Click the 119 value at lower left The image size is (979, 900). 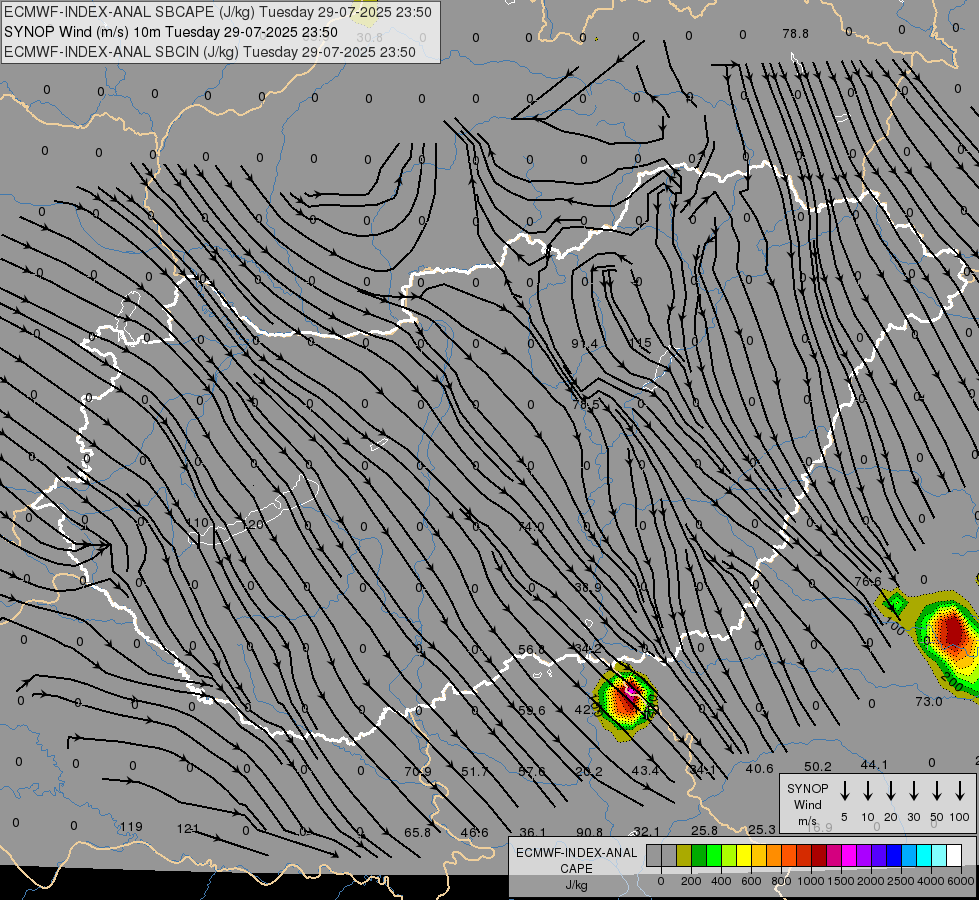131,826
